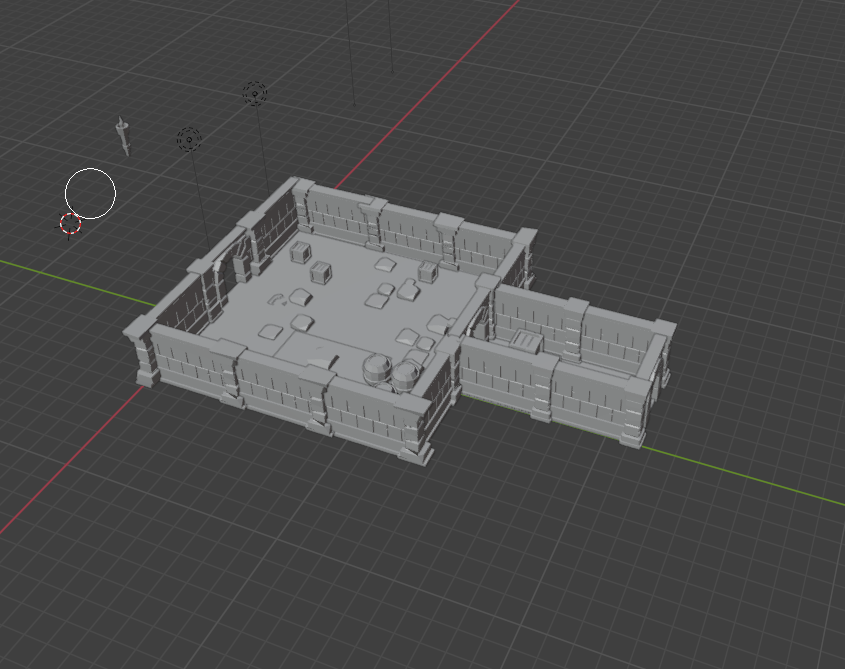The width and height of the screenshot is (845, 669).
Task: Select the left barrel in the room
Action: click(378, 369)
